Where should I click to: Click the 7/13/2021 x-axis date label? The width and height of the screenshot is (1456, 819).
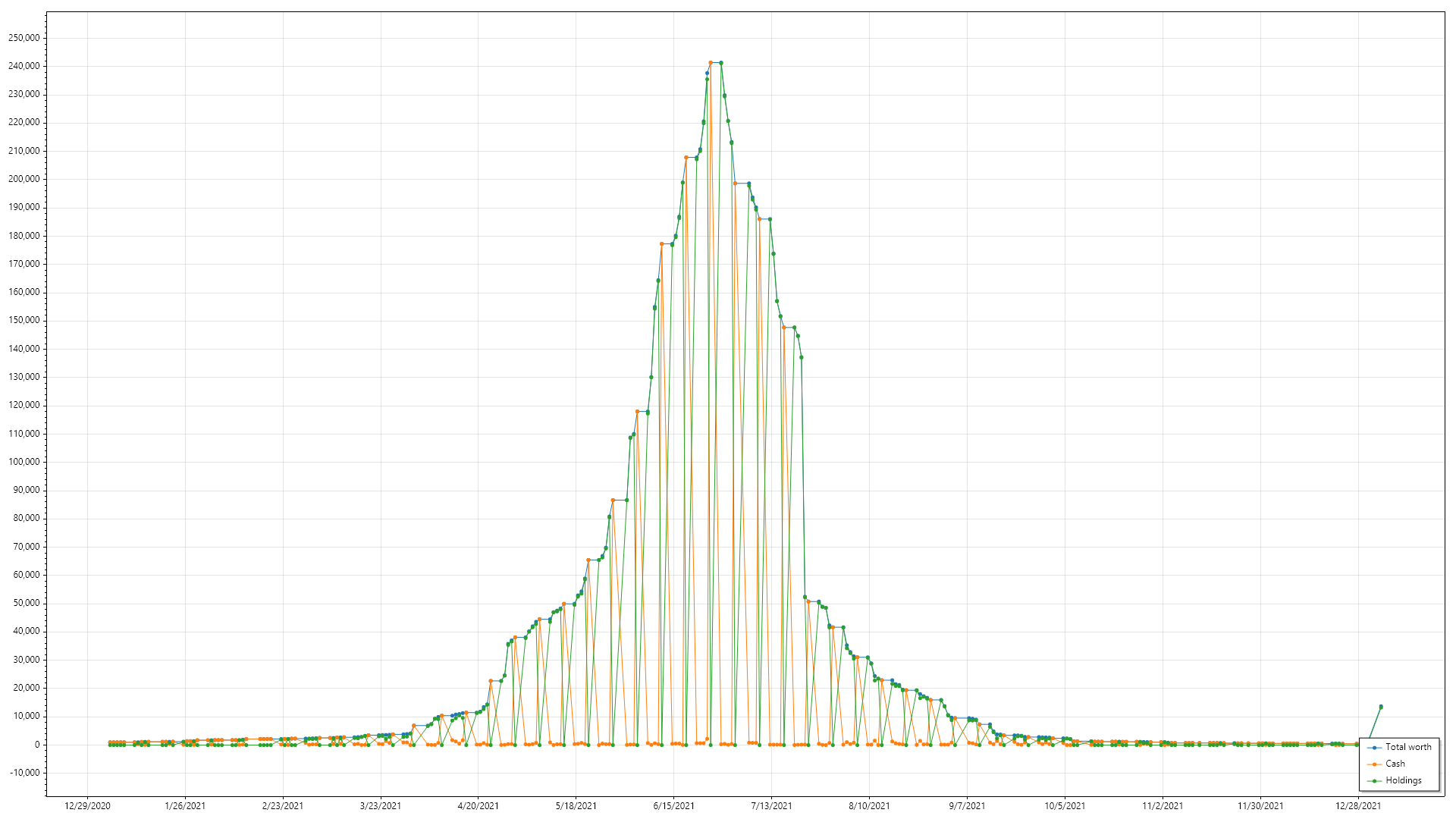tap(771, 806)
